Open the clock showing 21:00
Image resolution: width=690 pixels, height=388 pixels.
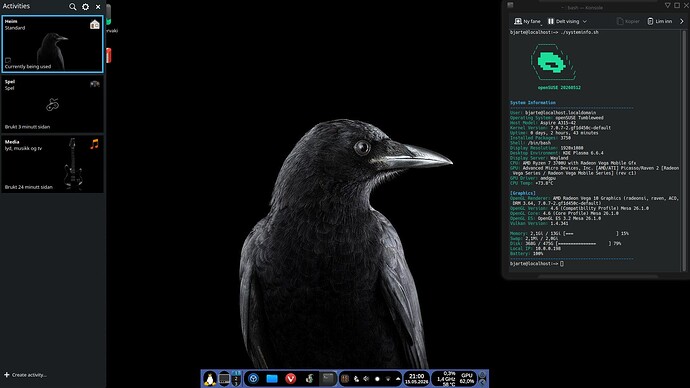[416, 379]
